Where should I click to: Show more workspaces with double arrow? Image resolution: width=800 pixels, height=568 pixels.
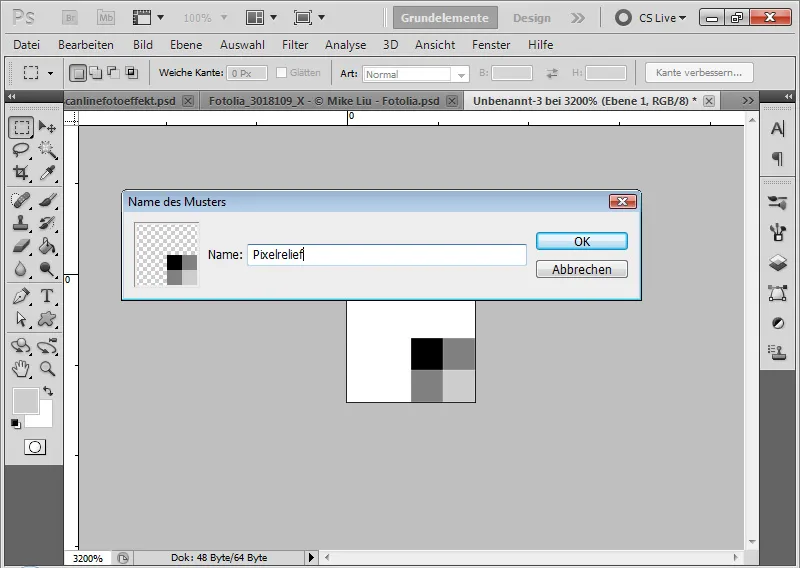point(578,18)
